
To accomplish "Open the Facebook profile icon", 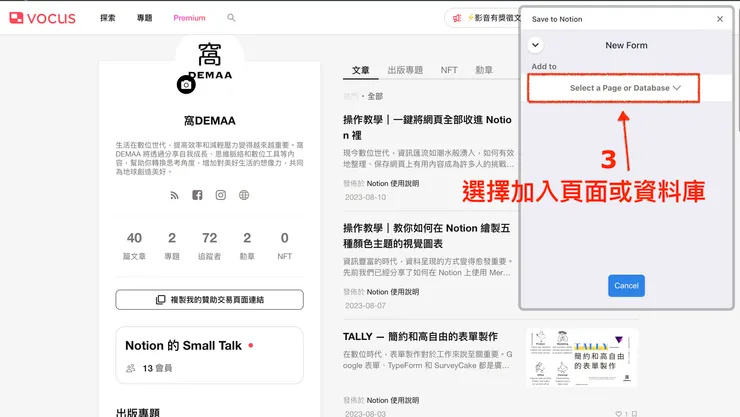I will click(x=197, y=195).
